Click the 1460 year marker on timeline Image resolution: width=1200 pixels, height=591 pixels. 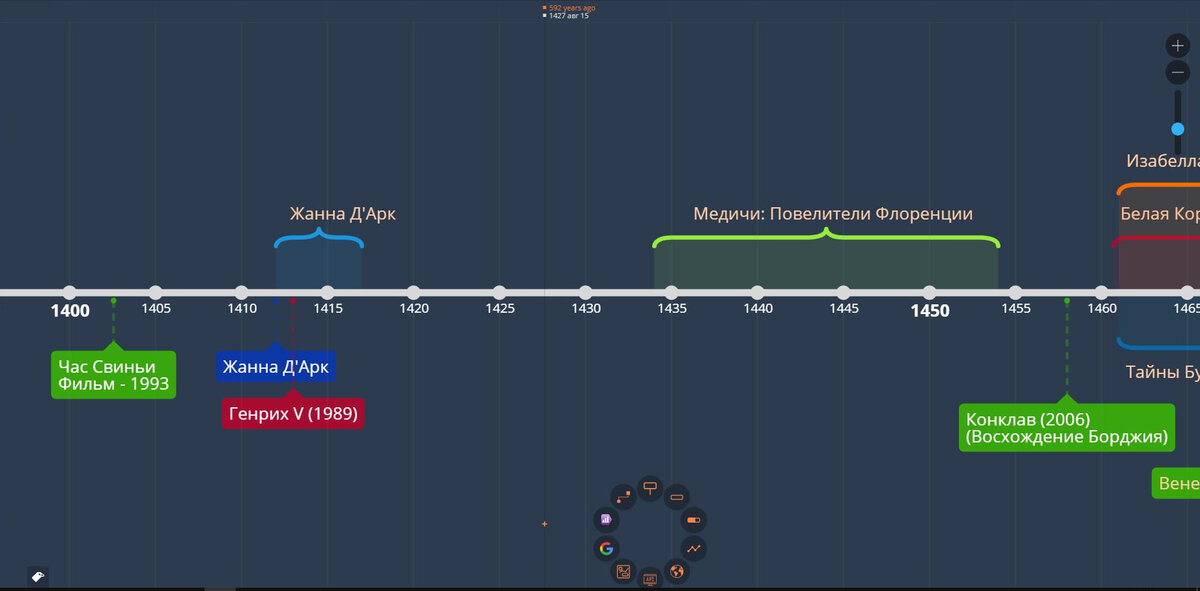point(1101,292)
